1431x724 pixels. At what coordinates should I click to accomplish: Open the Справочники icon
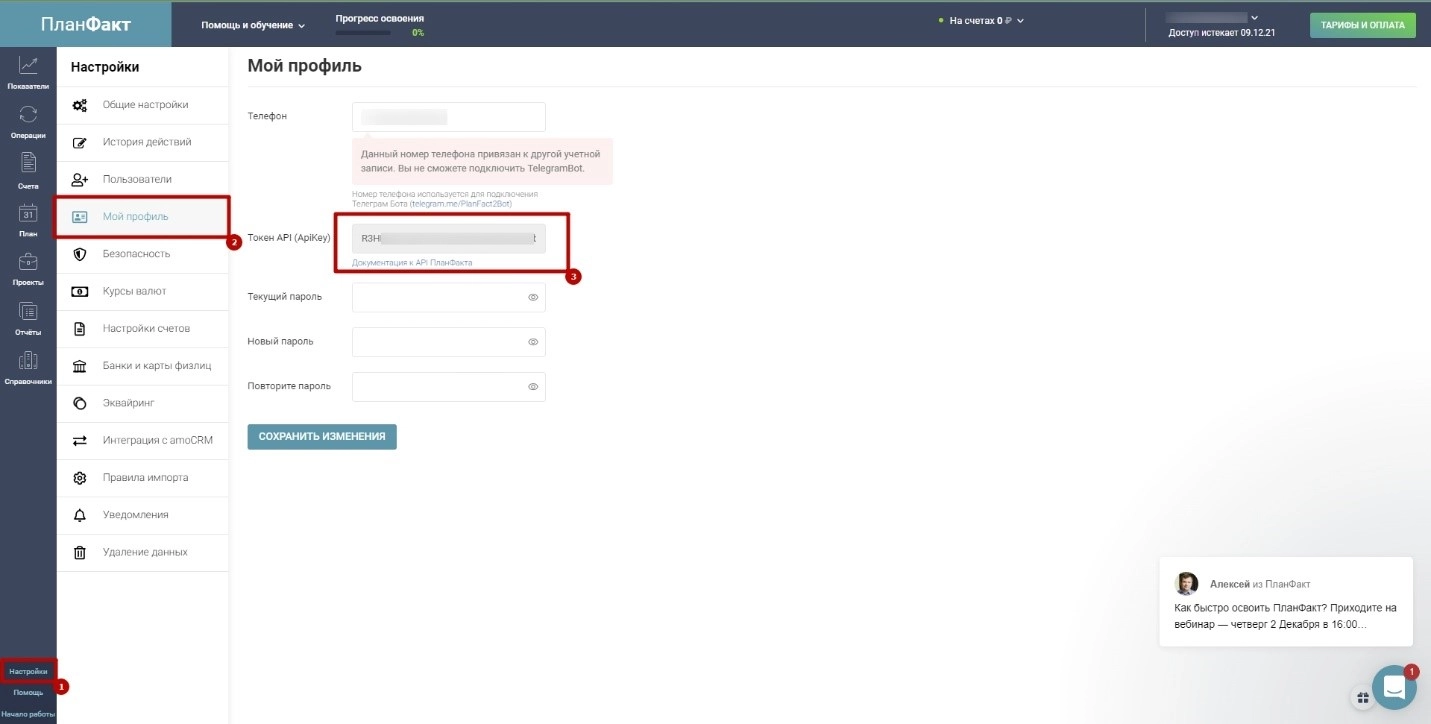coord(28,361)
